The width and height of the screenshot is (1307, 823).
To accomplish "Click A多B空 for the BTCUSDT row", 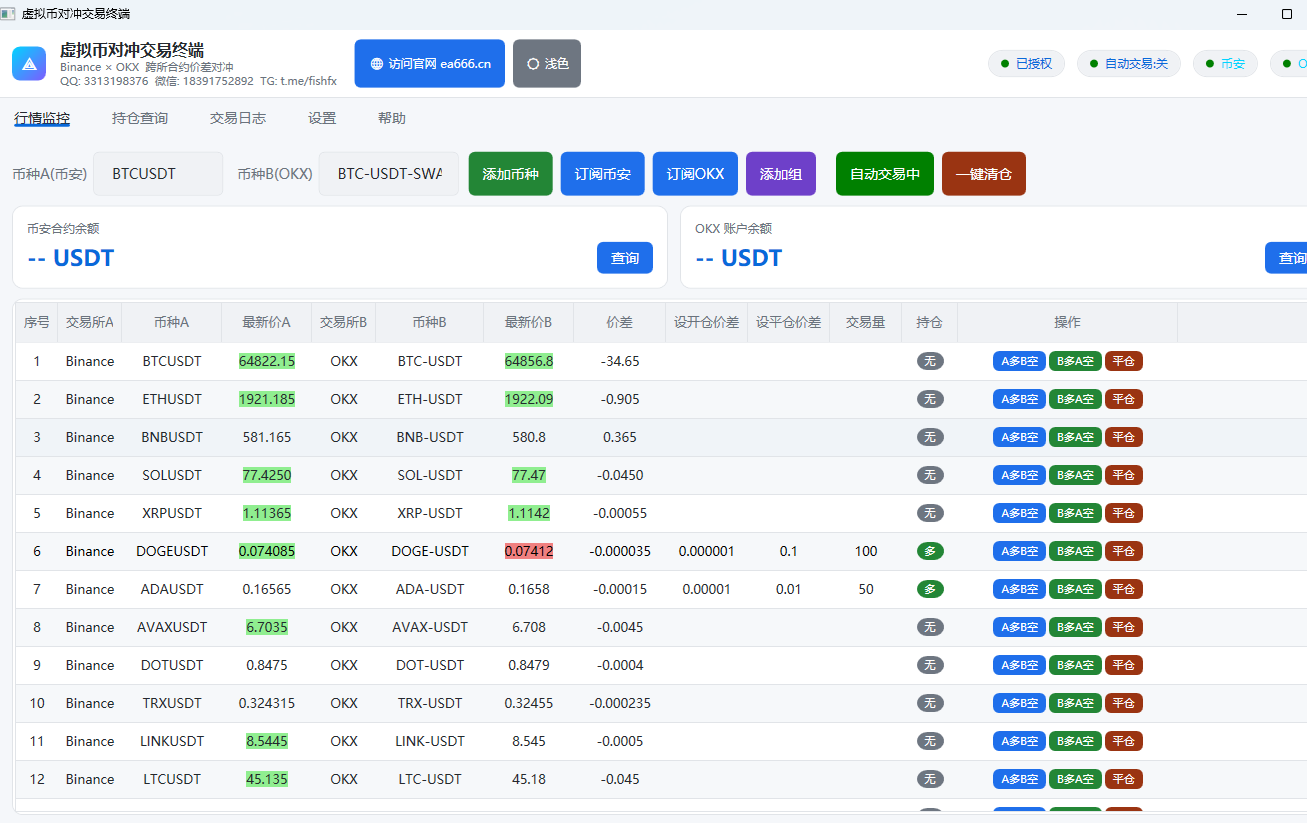I will pyautogui.click(x=1019, y=361).
